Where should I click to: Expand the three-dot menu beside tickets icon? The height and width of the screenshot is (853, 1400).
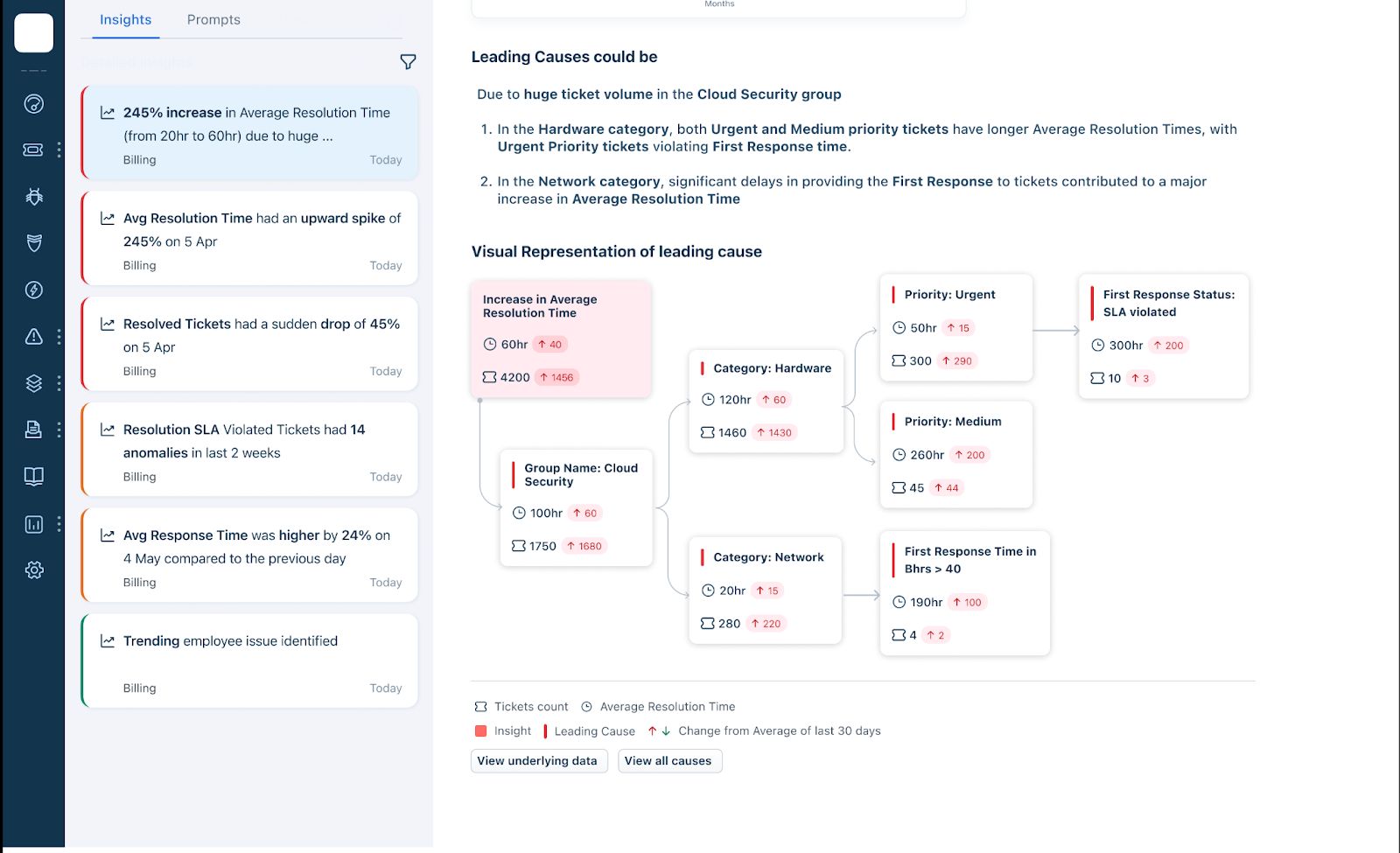coord(59,150)
